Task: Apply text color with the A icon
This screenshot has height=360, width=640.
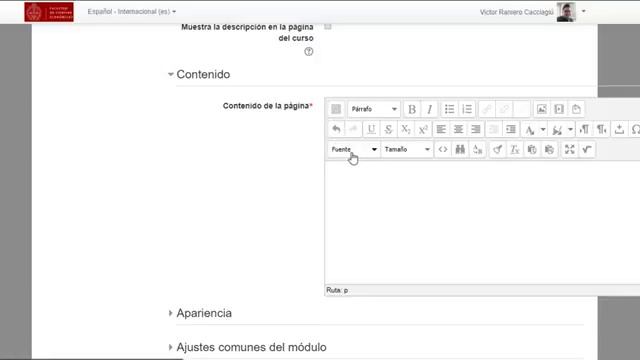Action: point(530,129)
